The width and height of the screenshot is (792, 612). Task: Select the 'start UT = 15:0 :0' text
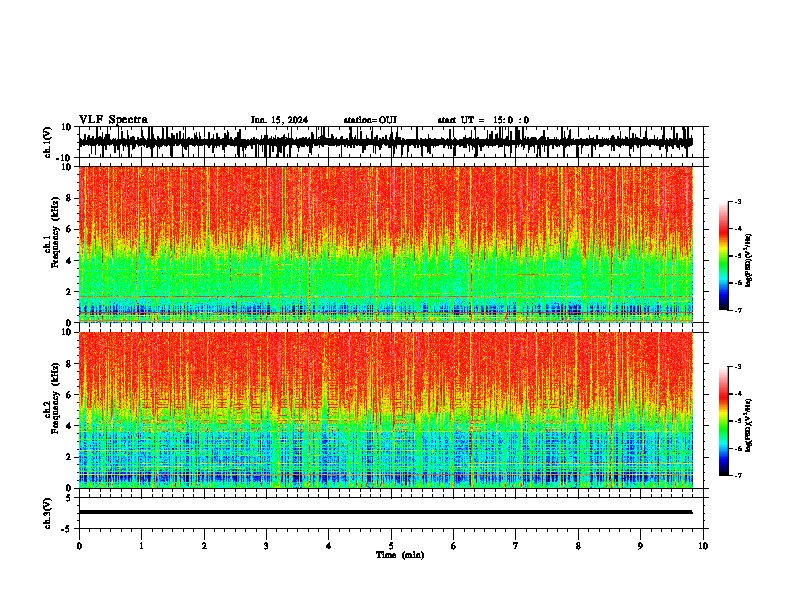point(483,120)
